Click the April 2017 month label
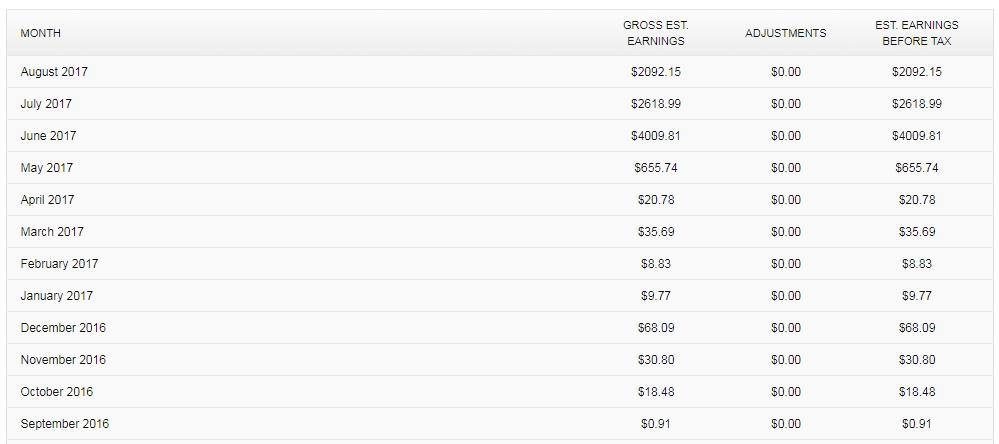999x444 pixels. 47,200
